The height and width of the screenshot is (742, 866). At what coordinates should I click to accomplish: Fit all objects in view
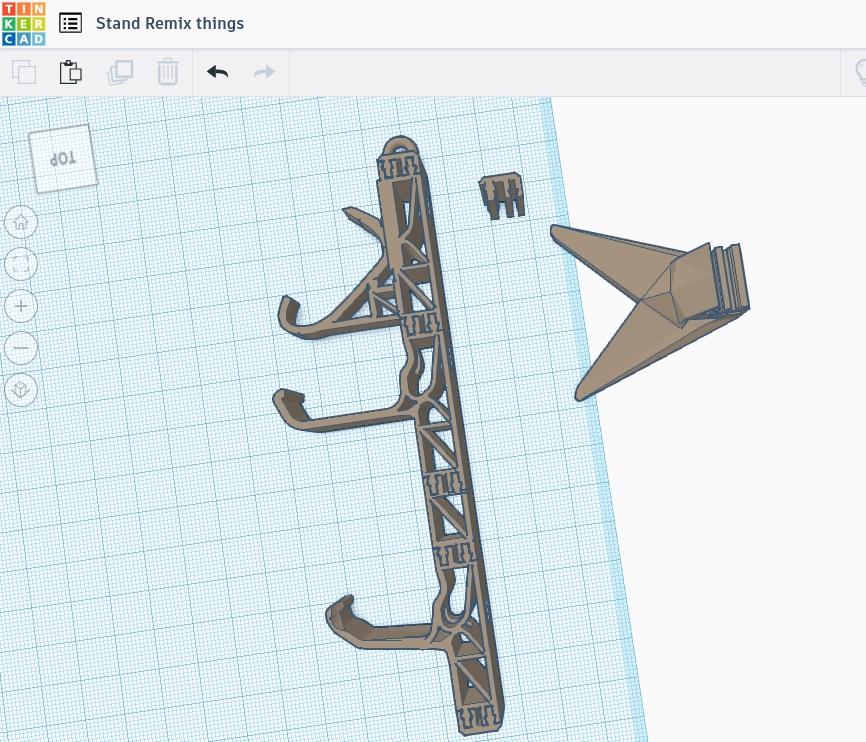(21, 264)
